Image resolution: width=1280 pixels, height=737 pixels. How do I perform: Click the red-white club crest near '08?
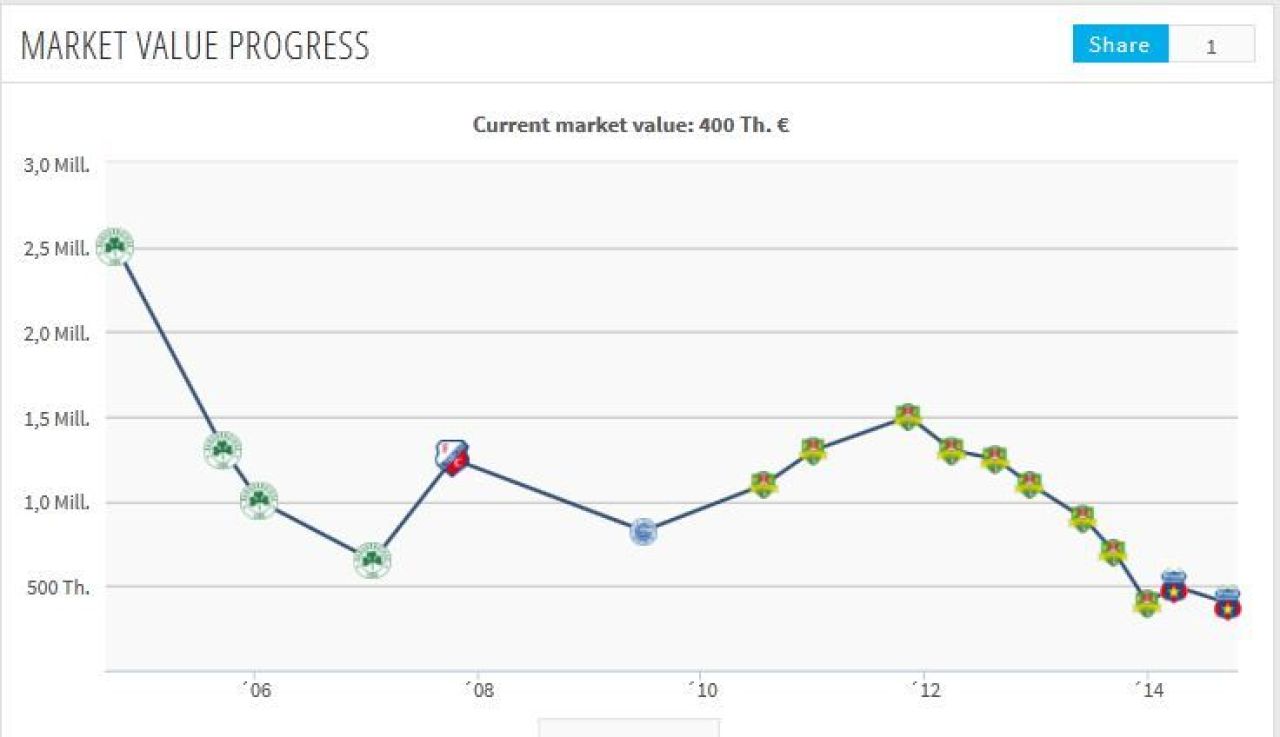point(452,458)
